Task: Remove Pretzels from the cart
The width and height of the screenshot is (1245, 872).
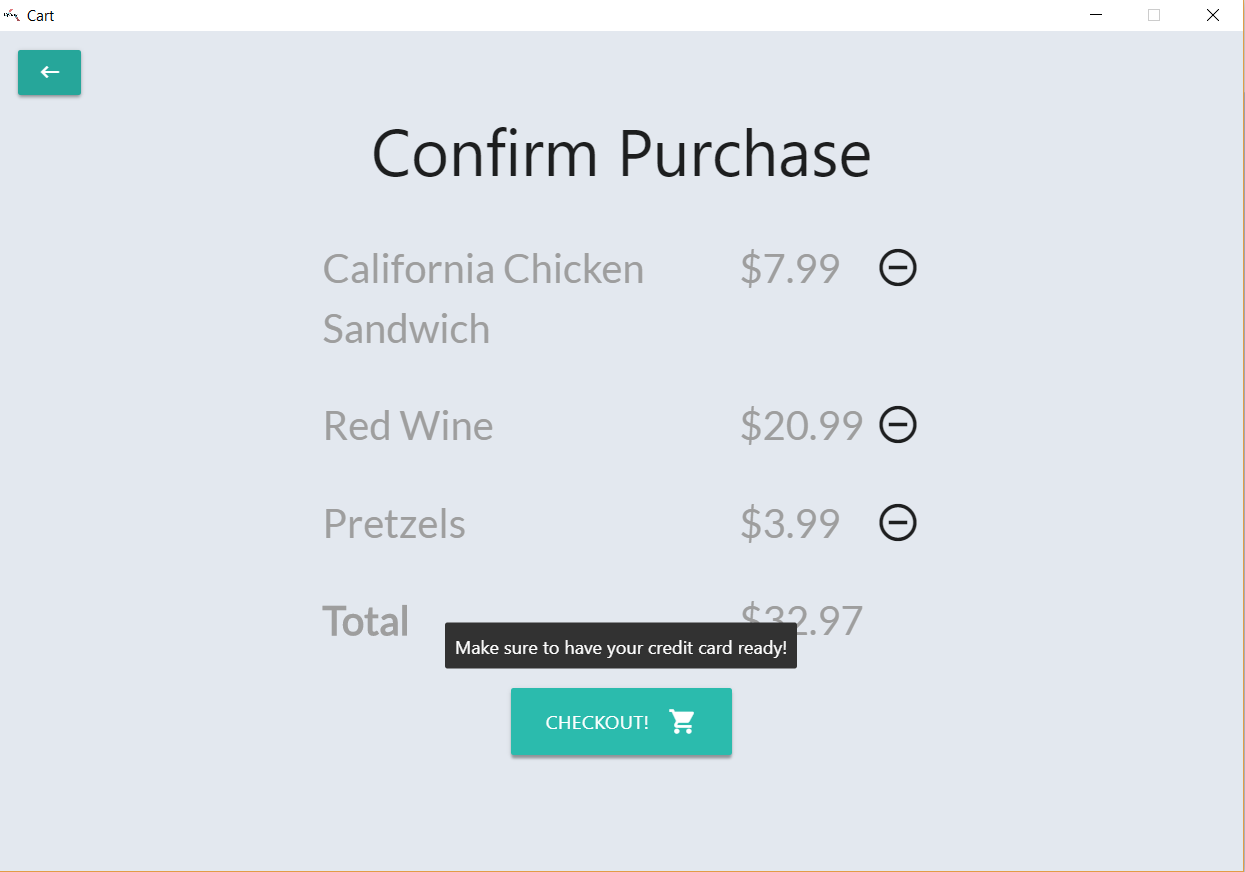Action: [897, 522]
